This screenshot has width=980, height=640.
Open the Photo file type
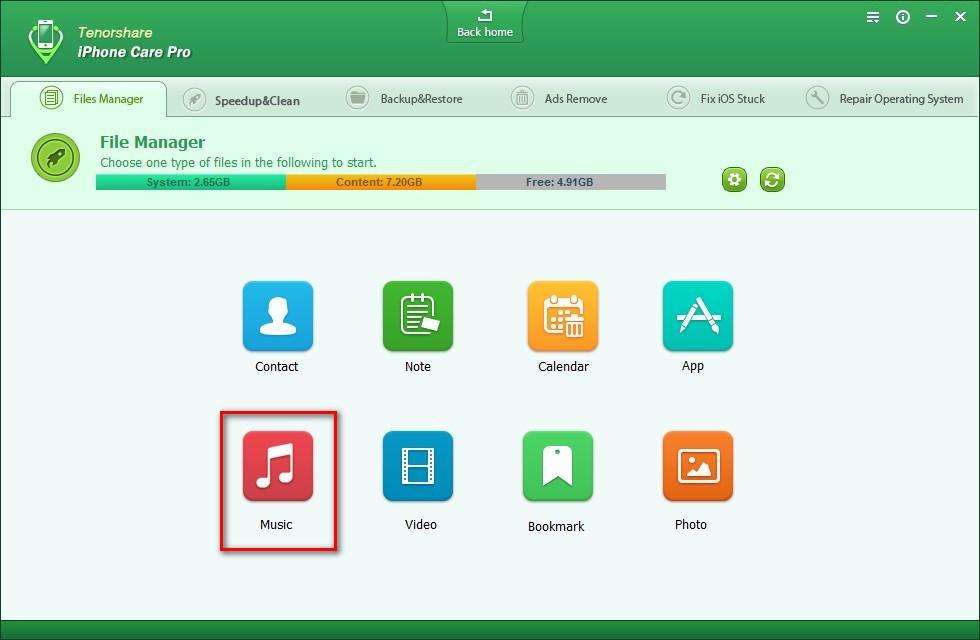tap(698, 466)
